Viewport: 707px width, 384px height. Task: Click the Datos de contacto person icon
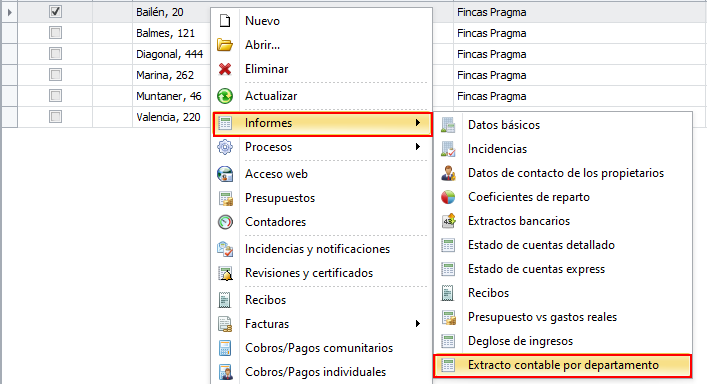click(x=448, y=173)
